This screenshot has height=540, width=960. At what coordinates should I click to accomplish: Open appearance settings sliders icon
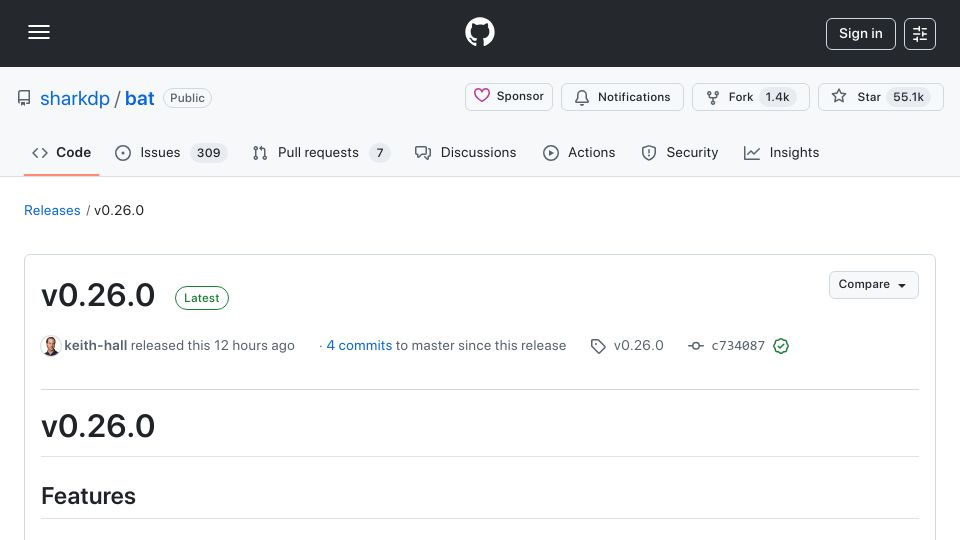pos(920,34)
